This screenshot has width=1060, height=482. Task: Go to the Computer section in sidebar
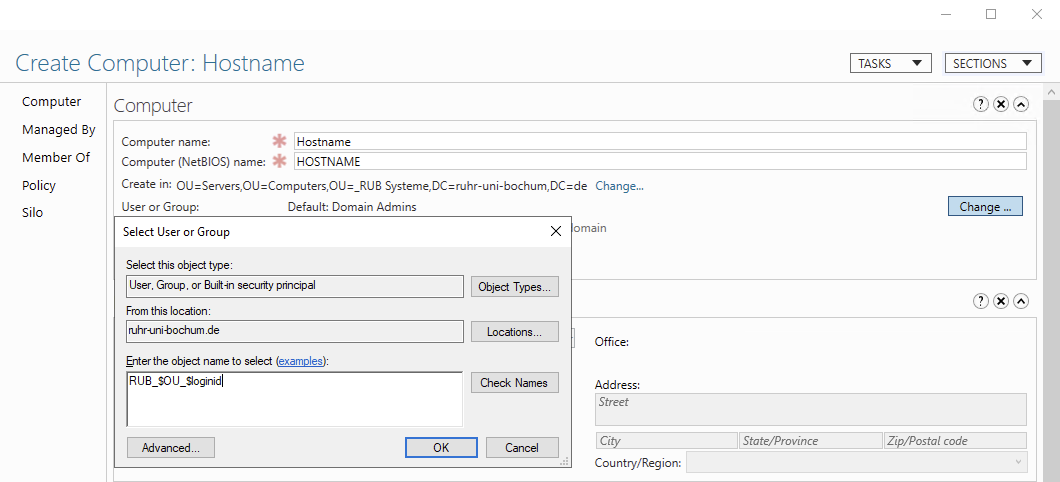tap(51, 101)
